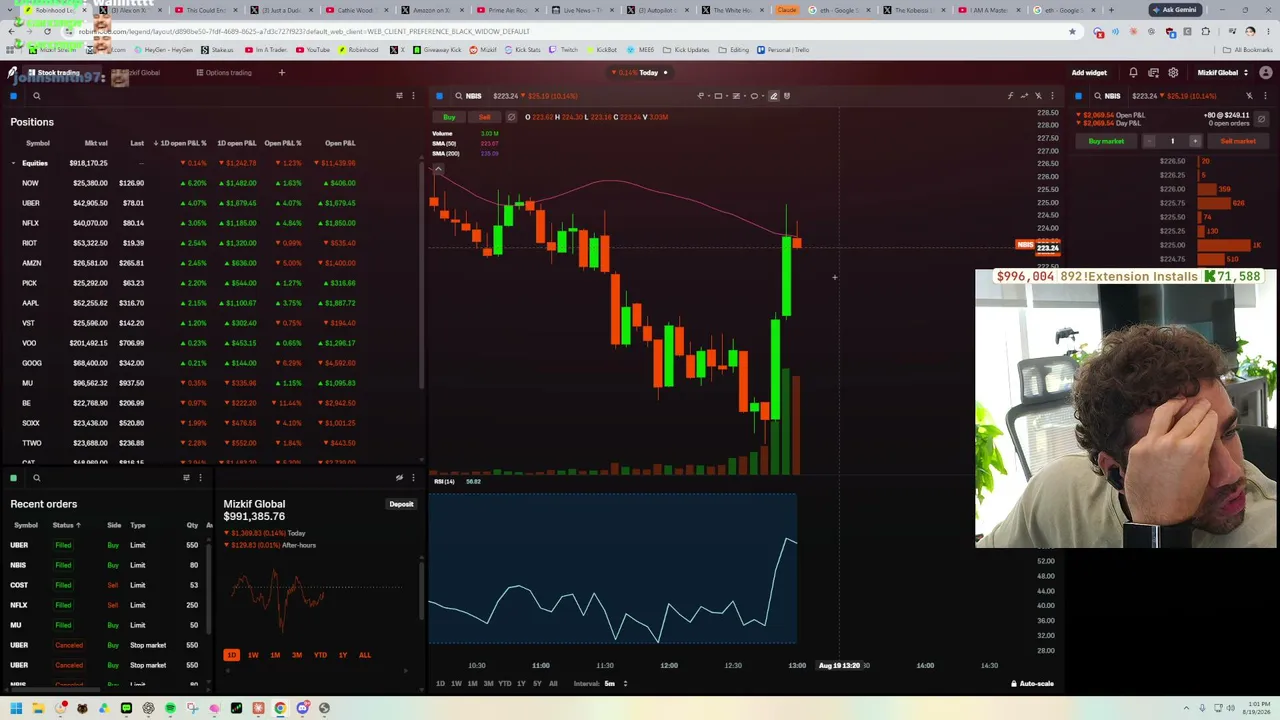The height and width of the screenshot is (720, 1280).
Task: Open the ellipse shape tool dropdown
Action: click(756, 96)
